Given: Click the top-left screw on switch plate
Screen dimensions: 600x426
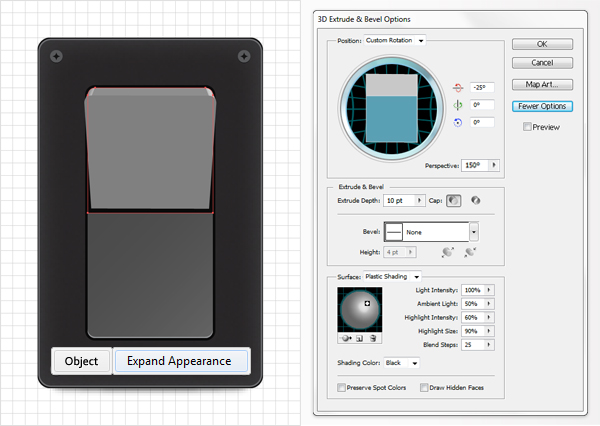Looking at the screenshot, I should (56, 56).
